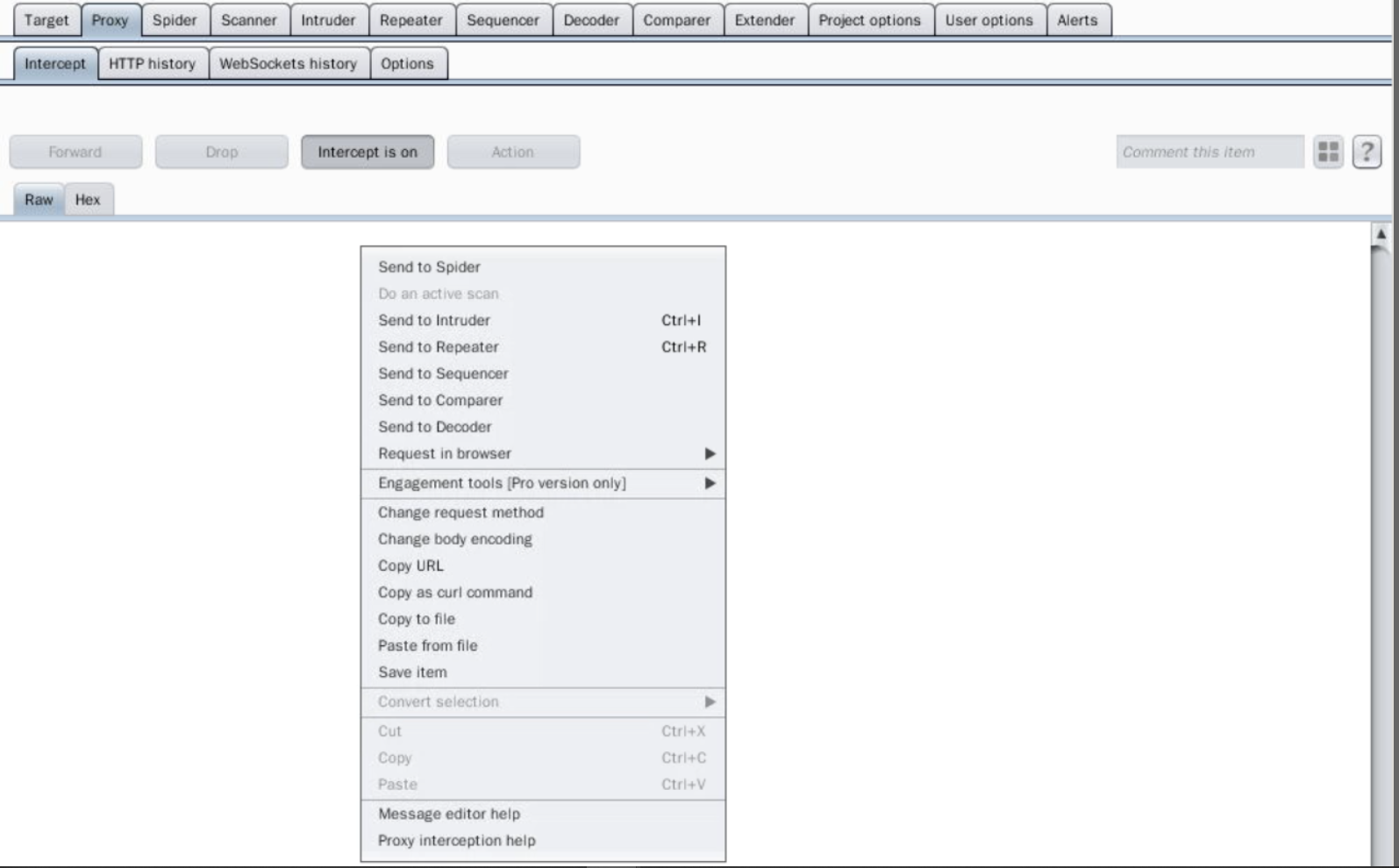The image size is (1399, 868).
Task: Choose Send to Intruder
Action: (543, 320)
